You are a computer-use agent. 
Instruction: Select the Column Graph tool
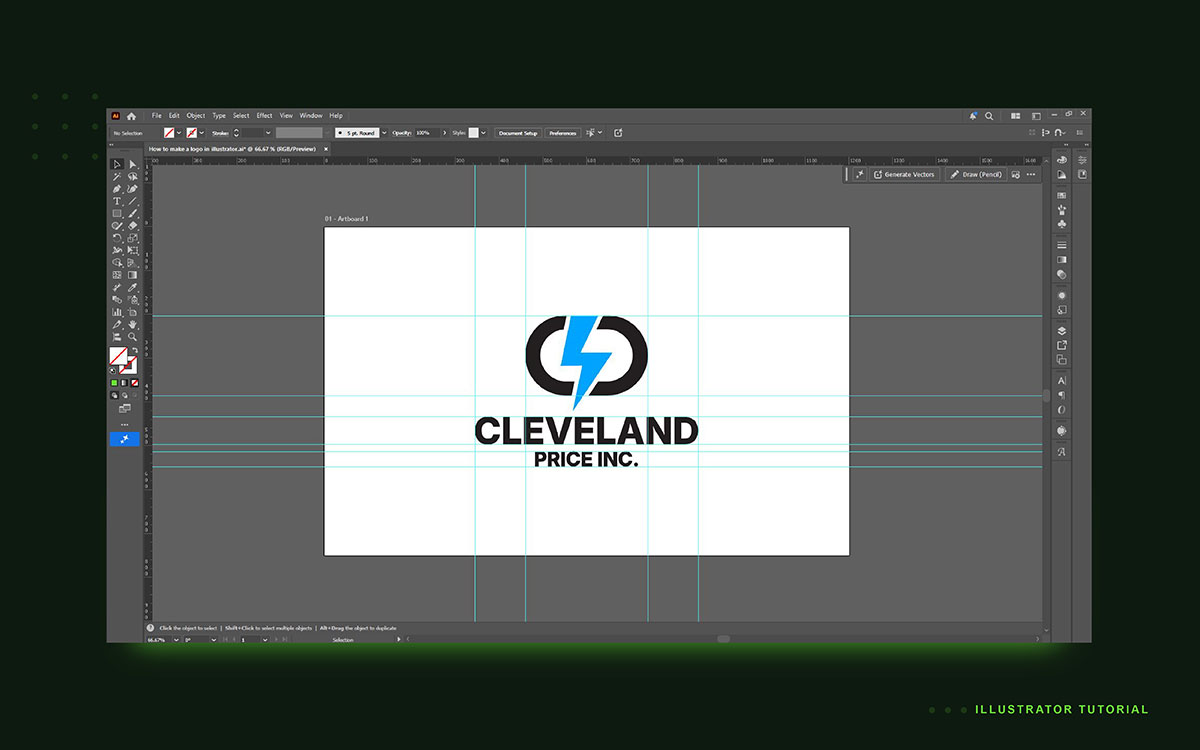point(117,311)
